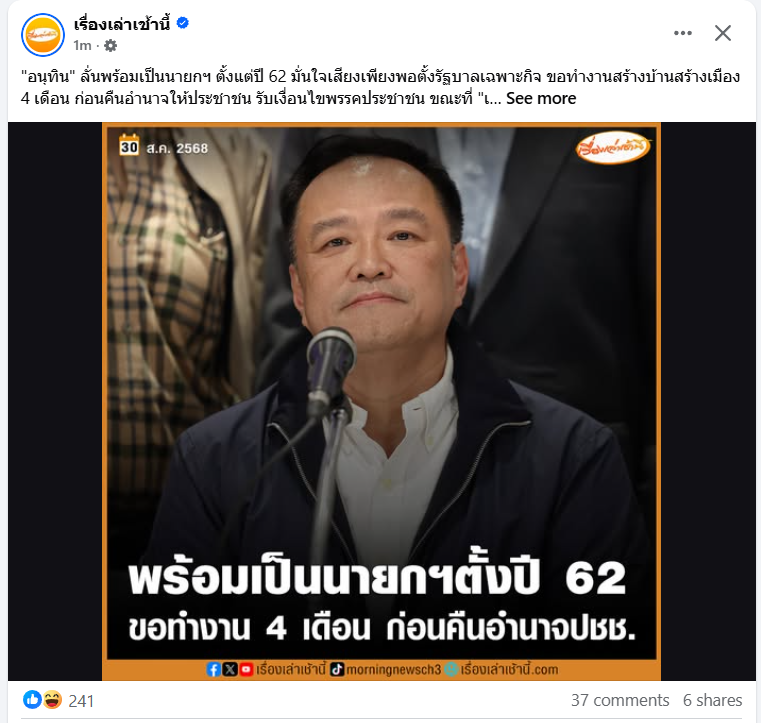Click the orange logo on the image
761x723 pixels.
tap(612, 147)
